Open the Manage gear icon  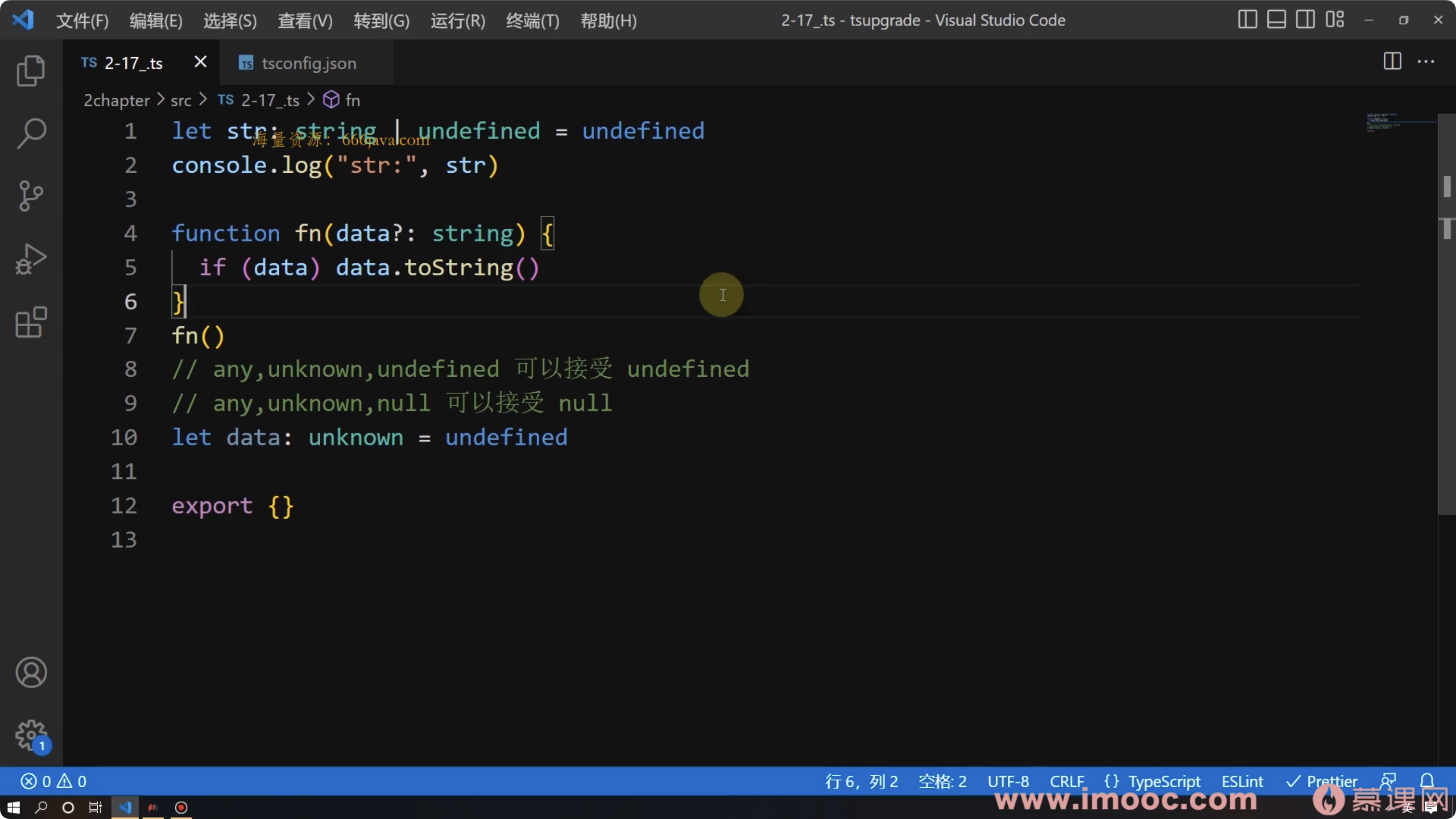30,735
